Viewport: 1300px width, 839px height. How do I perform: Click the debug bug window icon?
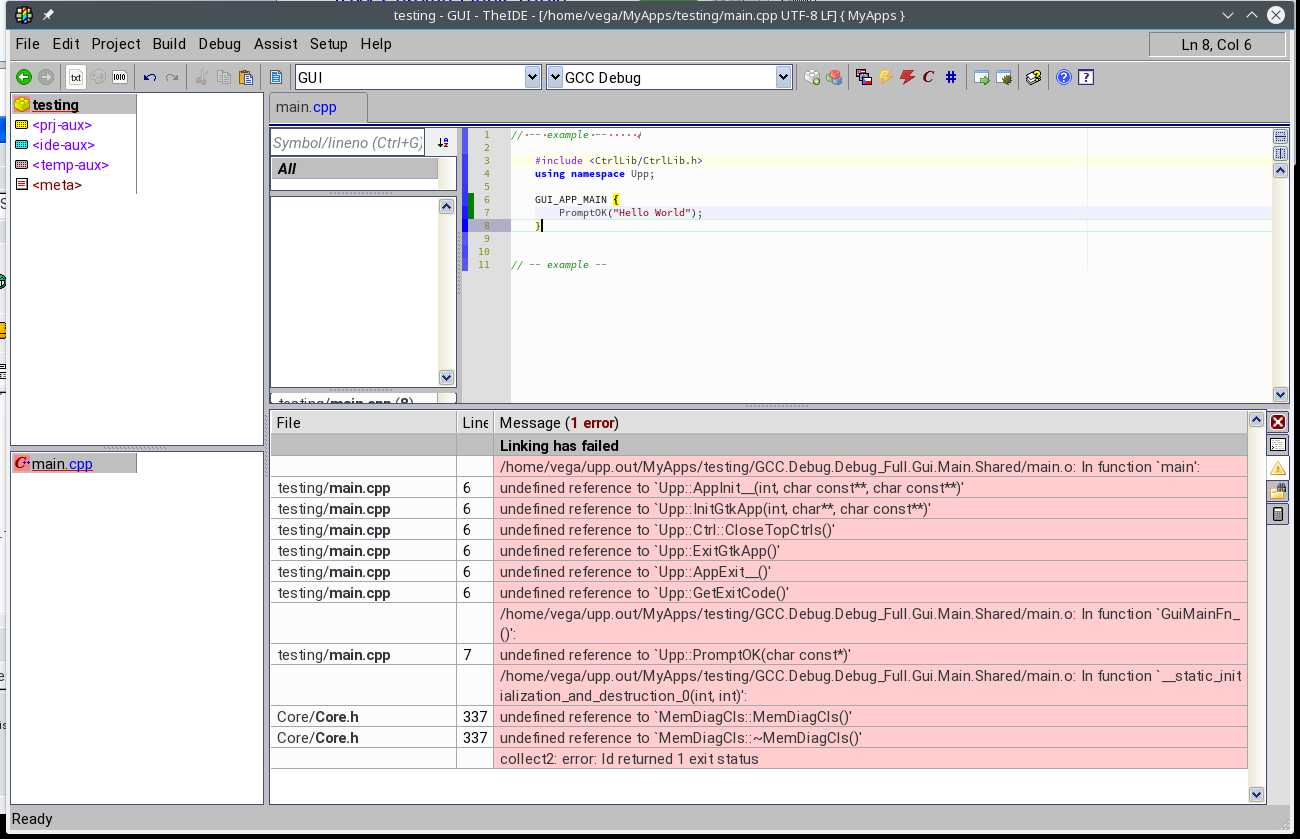click(x=1004, y=77)
